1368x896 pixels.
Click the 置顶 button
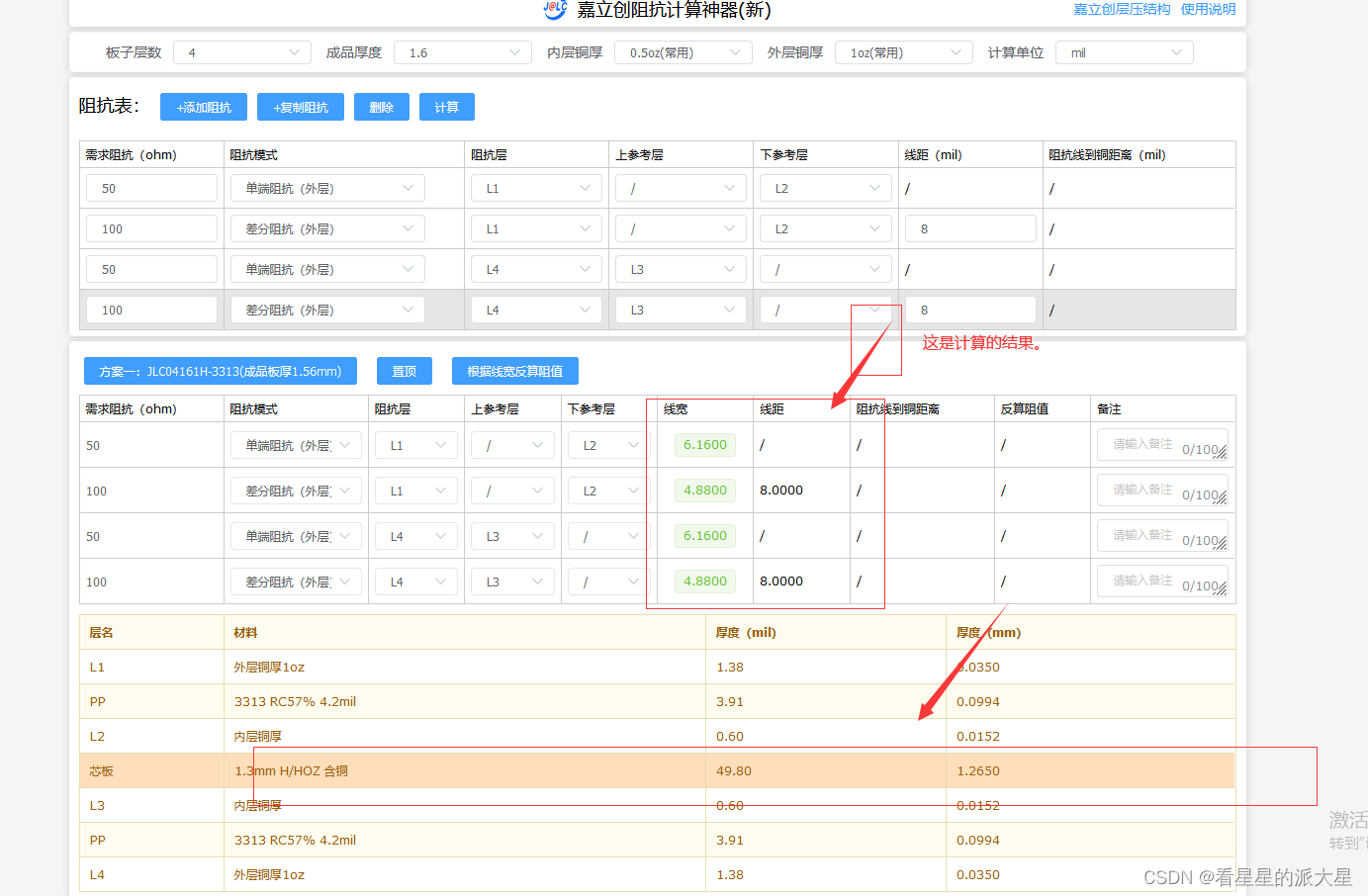pos(405,371)
